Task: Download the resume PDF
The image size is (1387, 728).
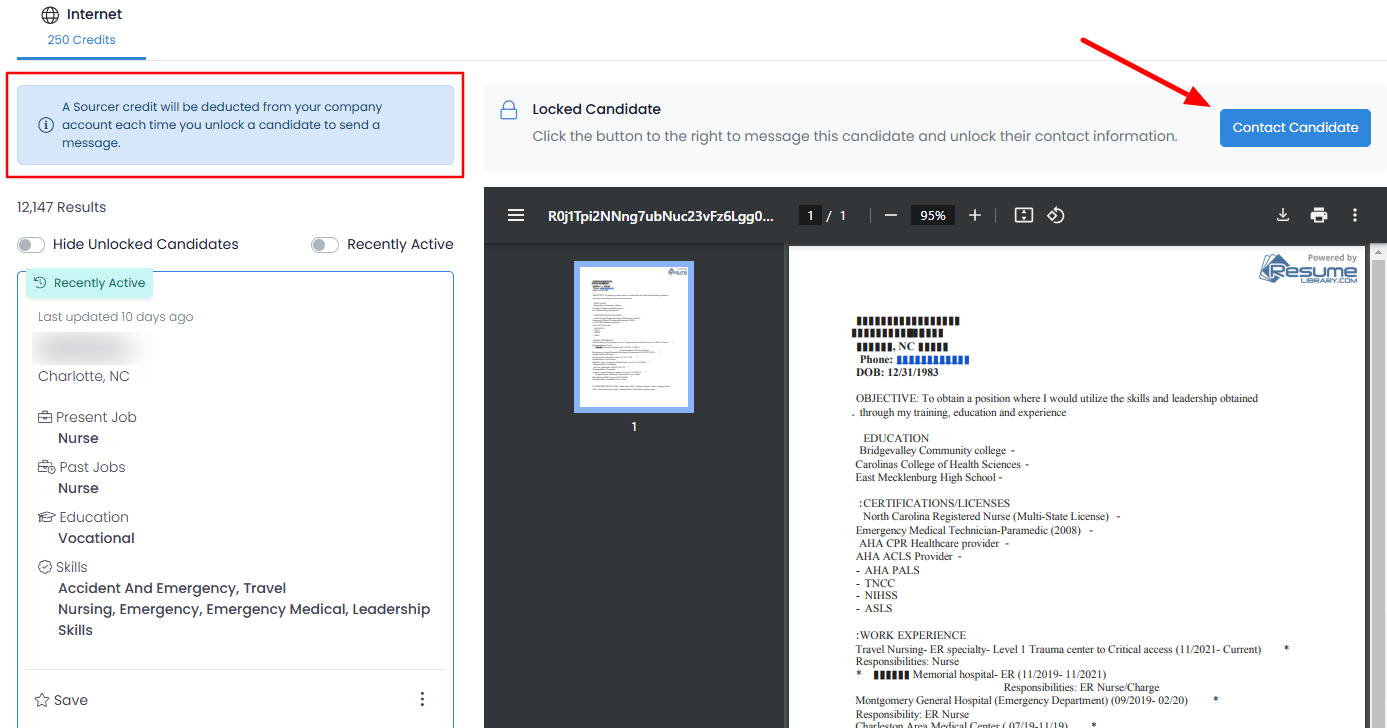Action: pyautogui.click(x=1283, y=215)
